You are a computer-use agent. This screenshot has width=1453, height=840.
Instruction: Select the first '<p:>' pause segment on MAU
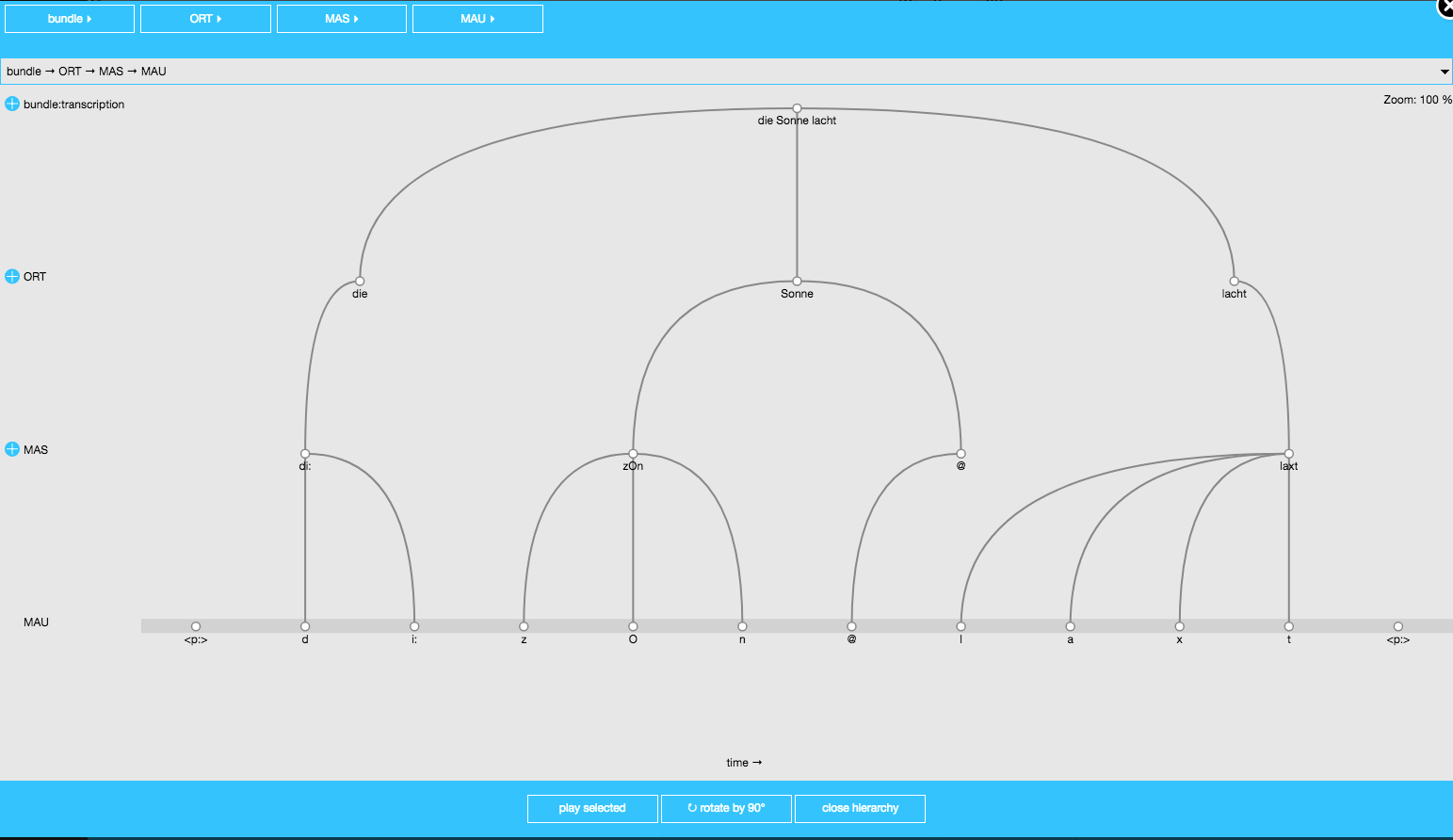tap(196, 625)
